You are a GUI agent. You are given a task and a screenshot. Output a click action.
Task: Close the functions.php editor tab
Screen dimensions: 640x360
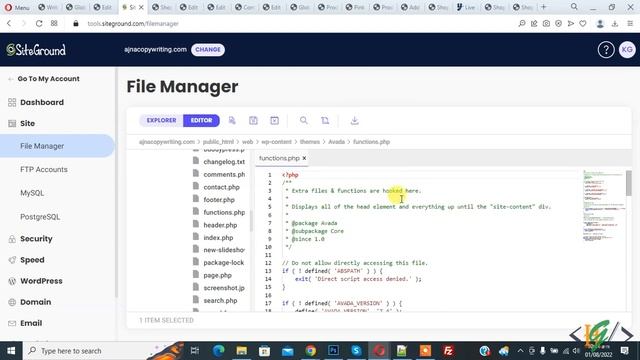coord(304,158)
